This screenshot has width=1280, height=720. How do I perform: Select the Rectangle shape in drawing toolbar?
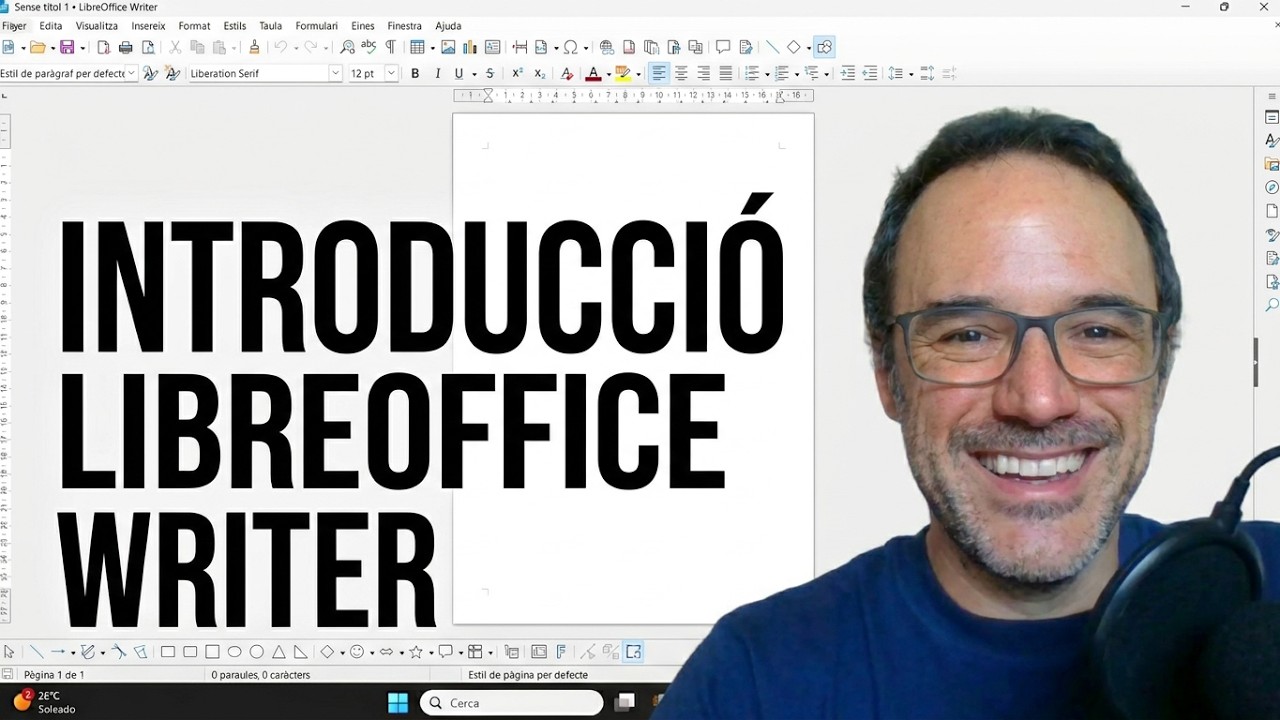coord(168,652)
